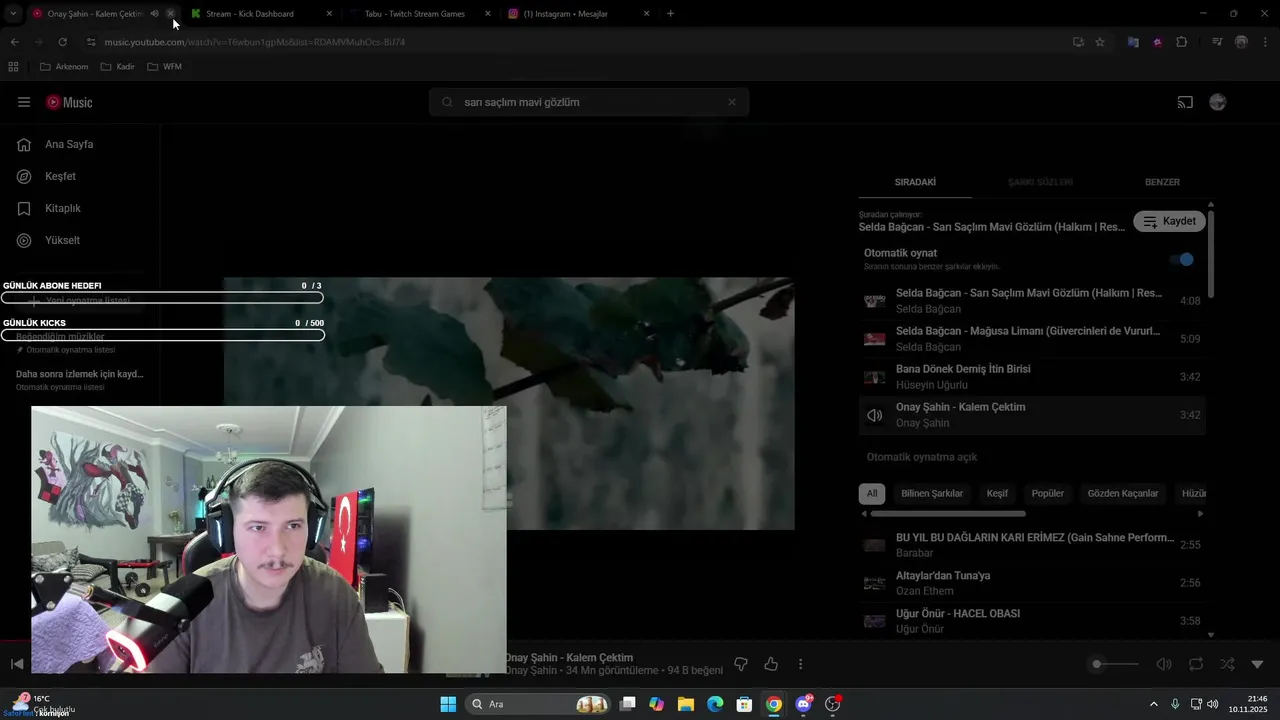
Task: Open the Chrome three-dot menu
Action: point(1266,42)
